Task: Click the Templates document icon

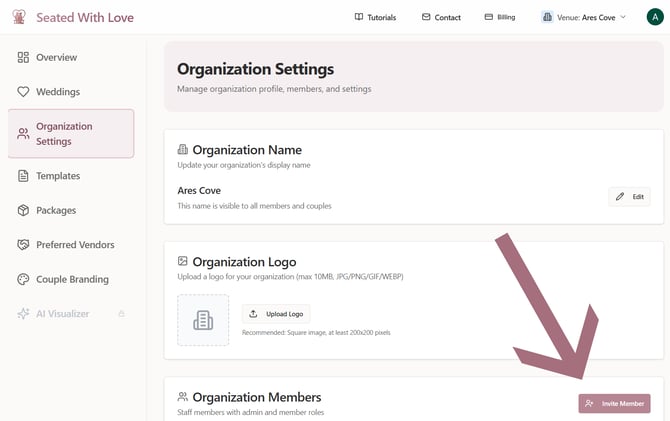Action: coord(23,176)
